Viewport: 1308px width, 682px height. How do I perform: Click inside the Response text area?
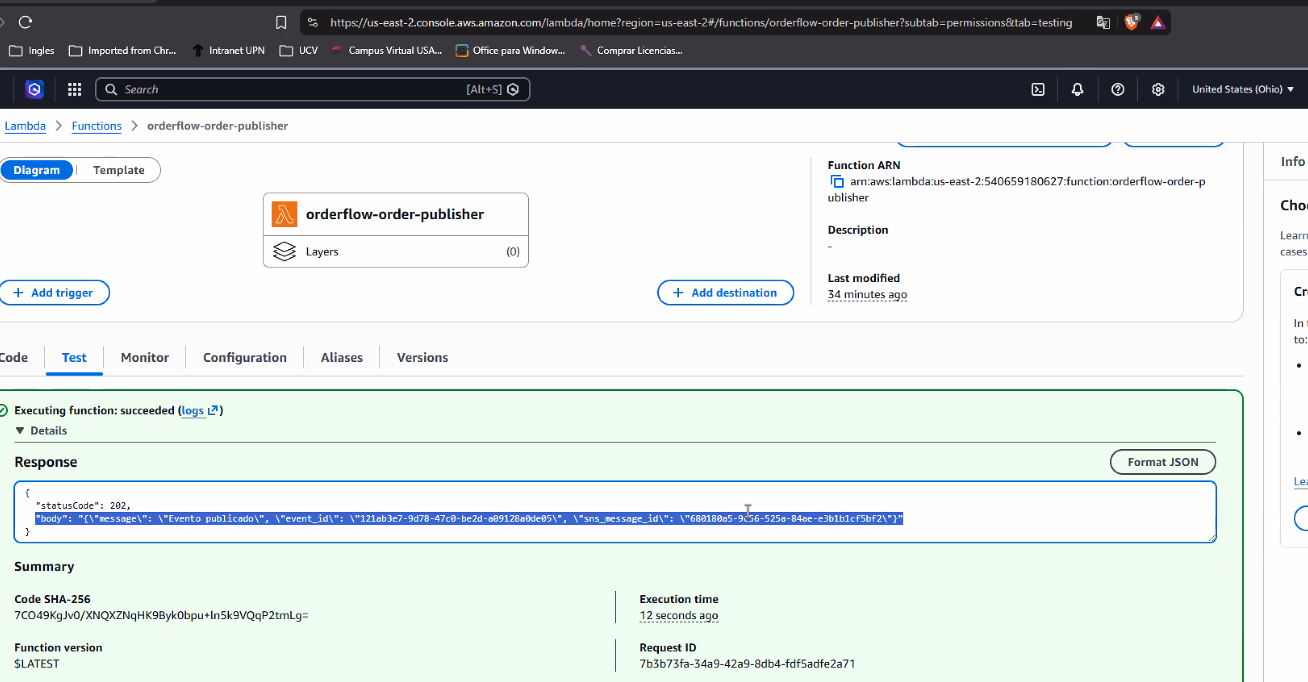tap(615, 512)
